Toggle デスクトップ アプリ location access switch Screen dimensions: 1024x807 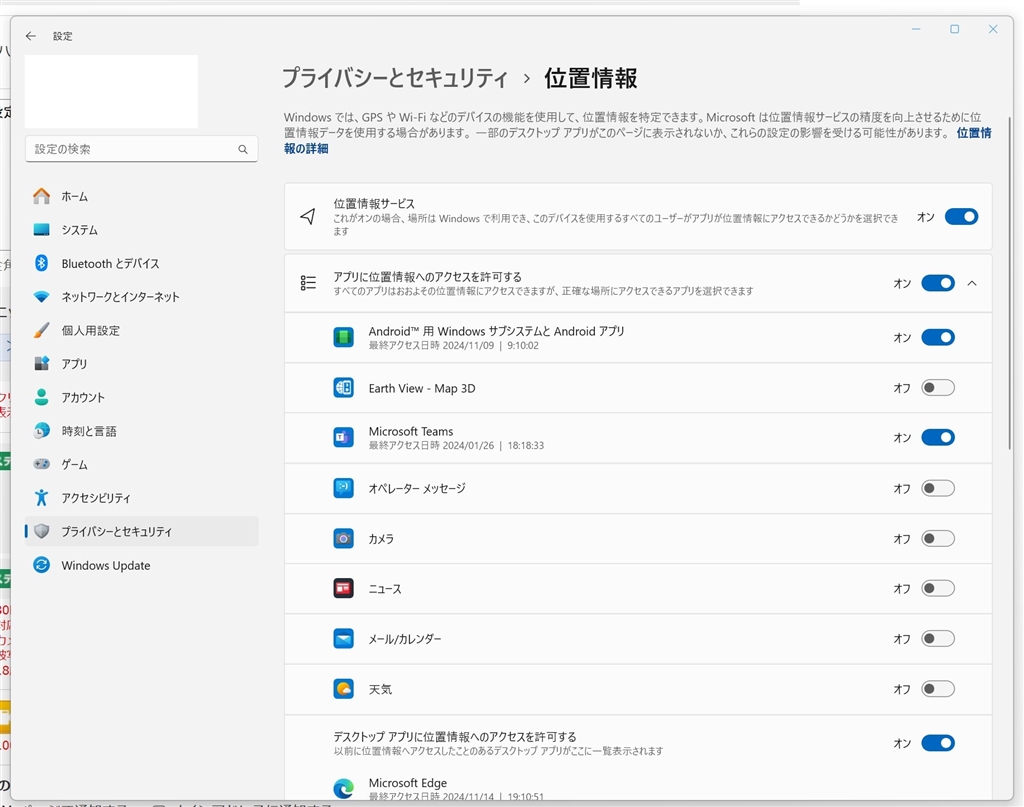pos(938,743)
